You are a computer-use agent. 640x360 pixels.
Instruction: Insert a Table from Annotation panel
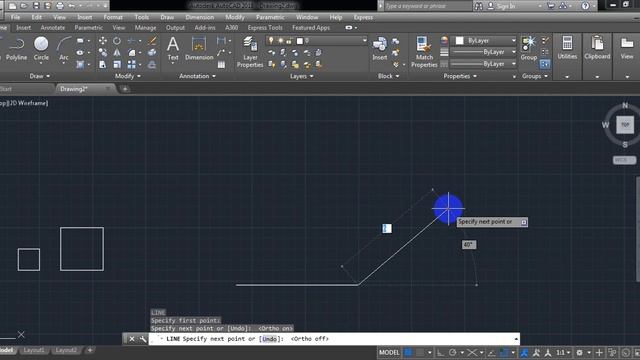221,64
